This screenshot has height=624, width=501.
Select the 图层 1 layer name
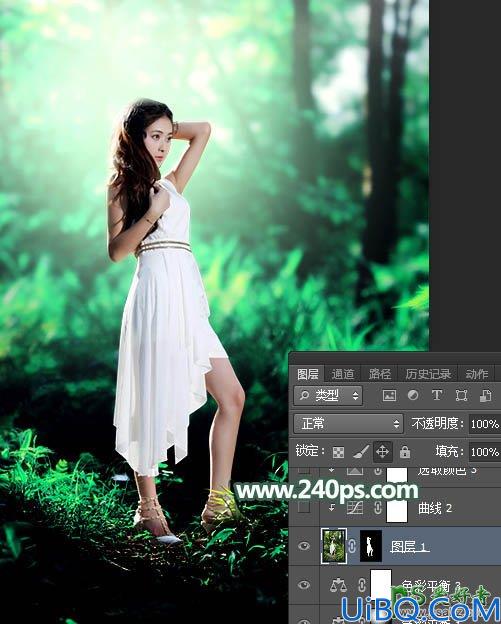point(409,547)
